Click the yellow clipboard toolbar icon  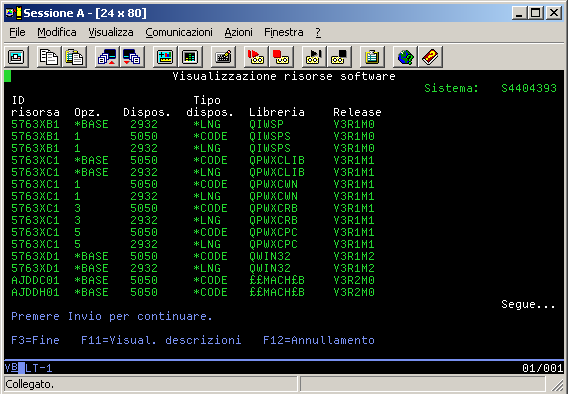coord(372,57)
